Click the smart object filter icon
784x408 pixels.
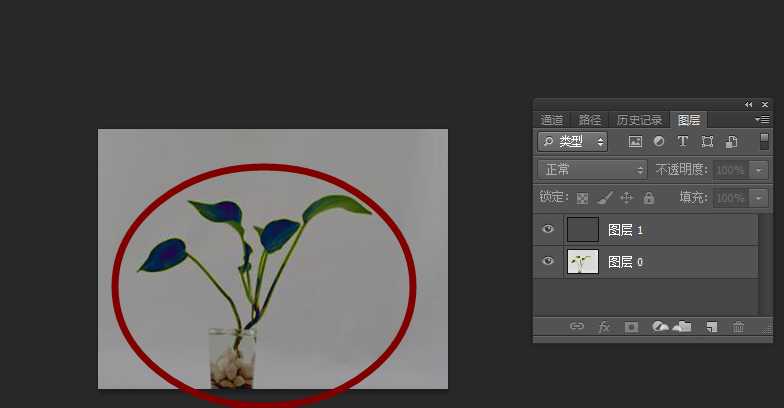pyautogui.click(x=731, y=142)
